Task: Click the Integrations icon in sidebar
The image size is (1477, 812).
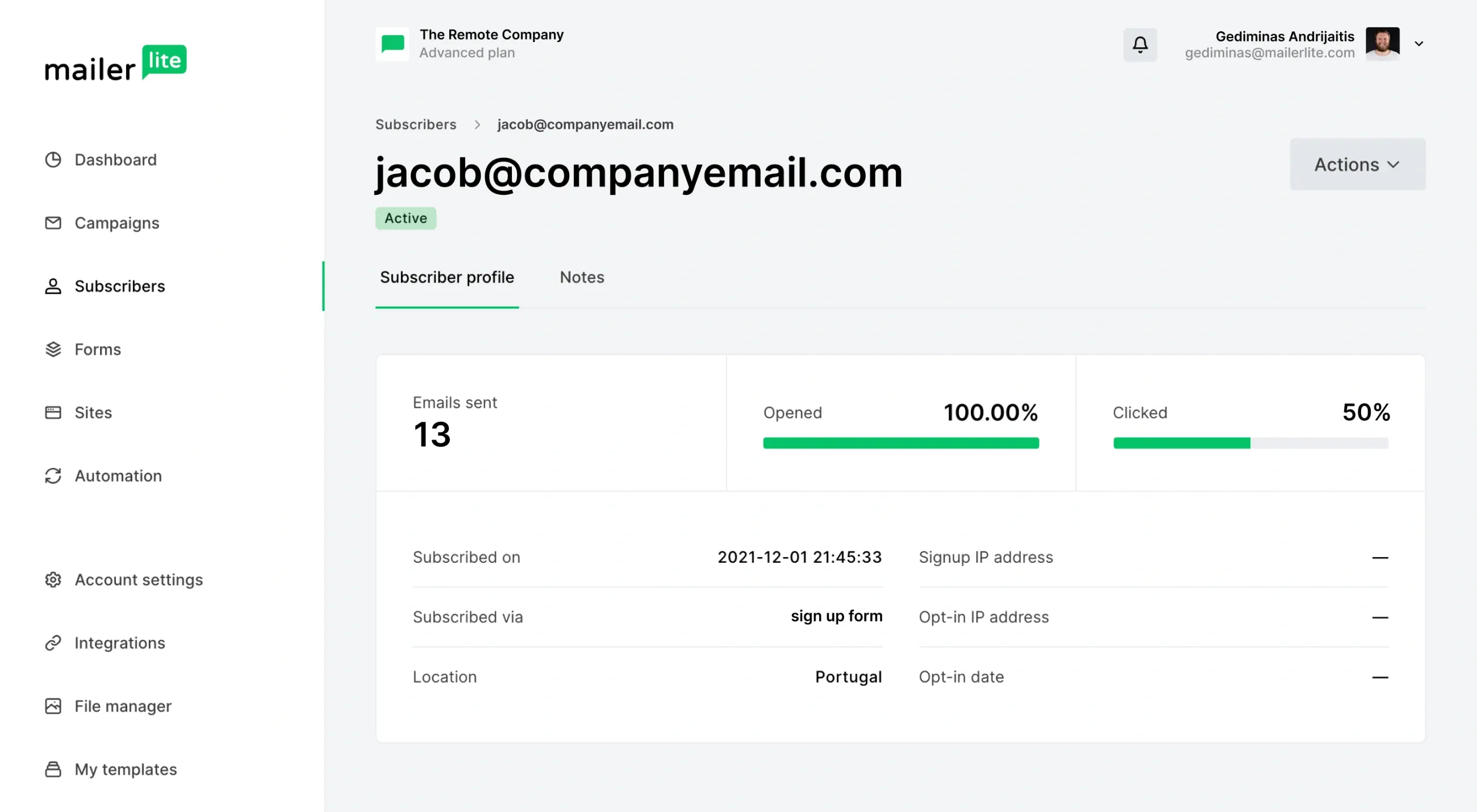Action: (x=53, y=642)
